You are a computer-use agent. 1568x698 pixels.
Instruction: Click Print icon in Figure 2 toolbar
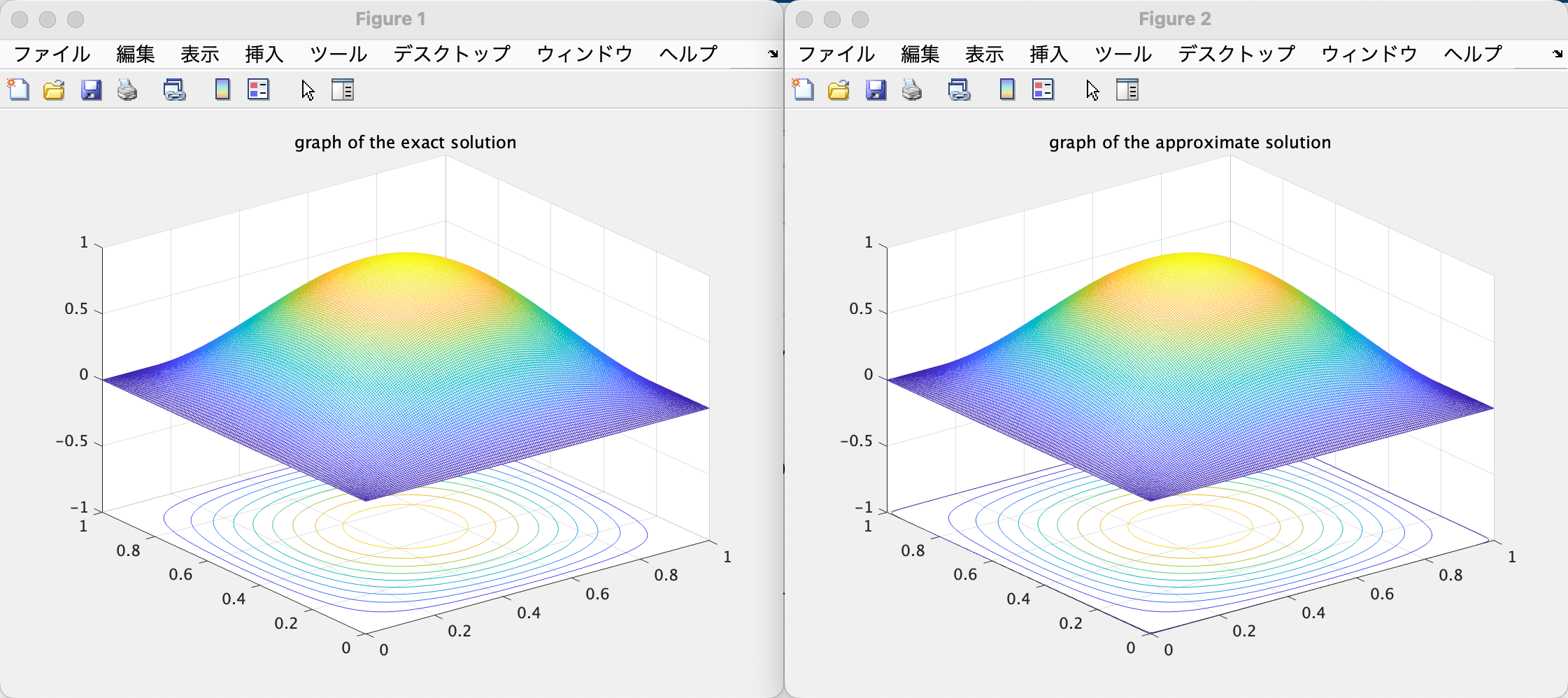click(x=912, y=90)
